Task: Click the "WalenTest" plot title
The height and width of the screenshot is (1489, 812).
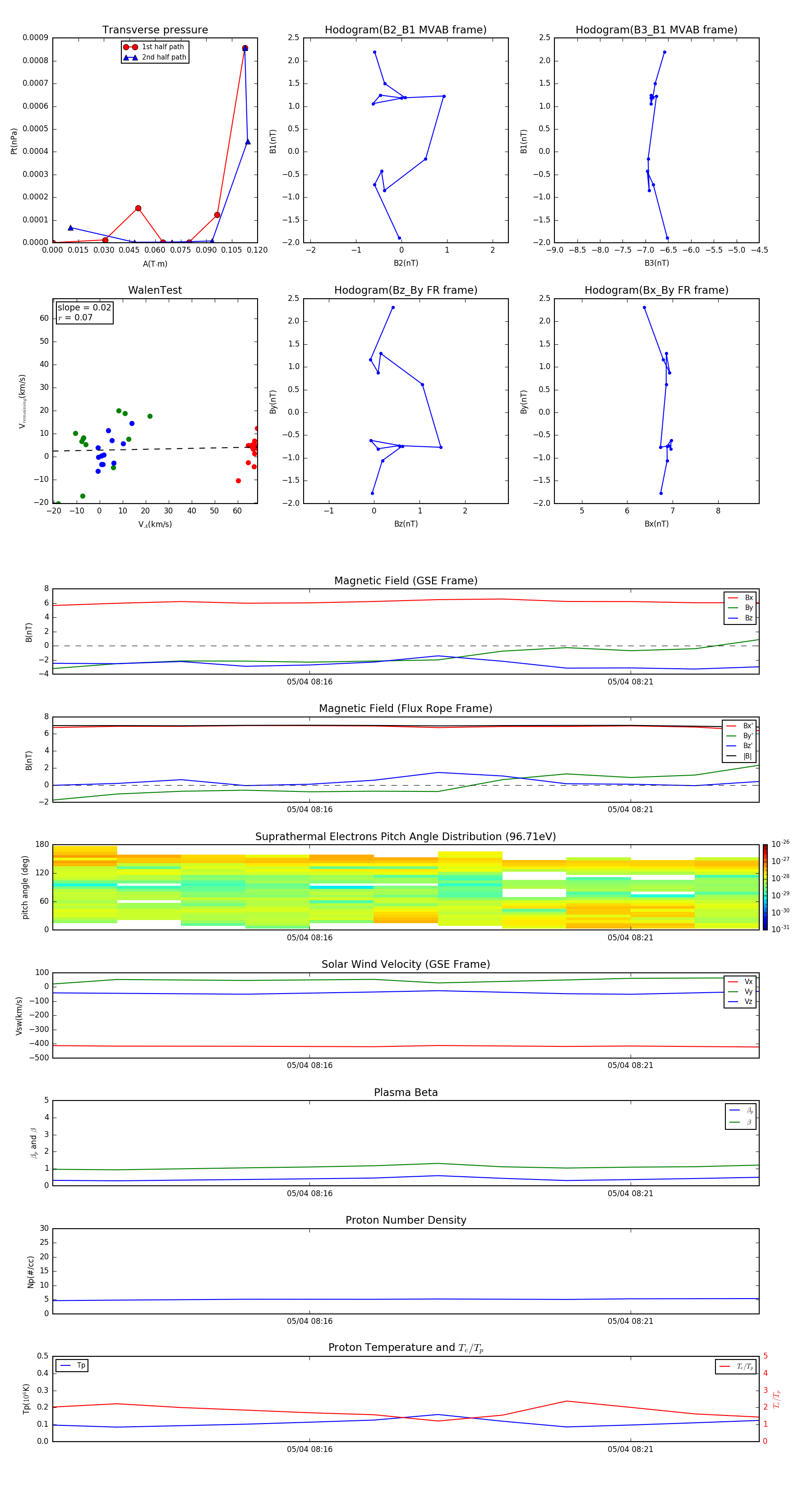Action: click(x=155, y=290)
